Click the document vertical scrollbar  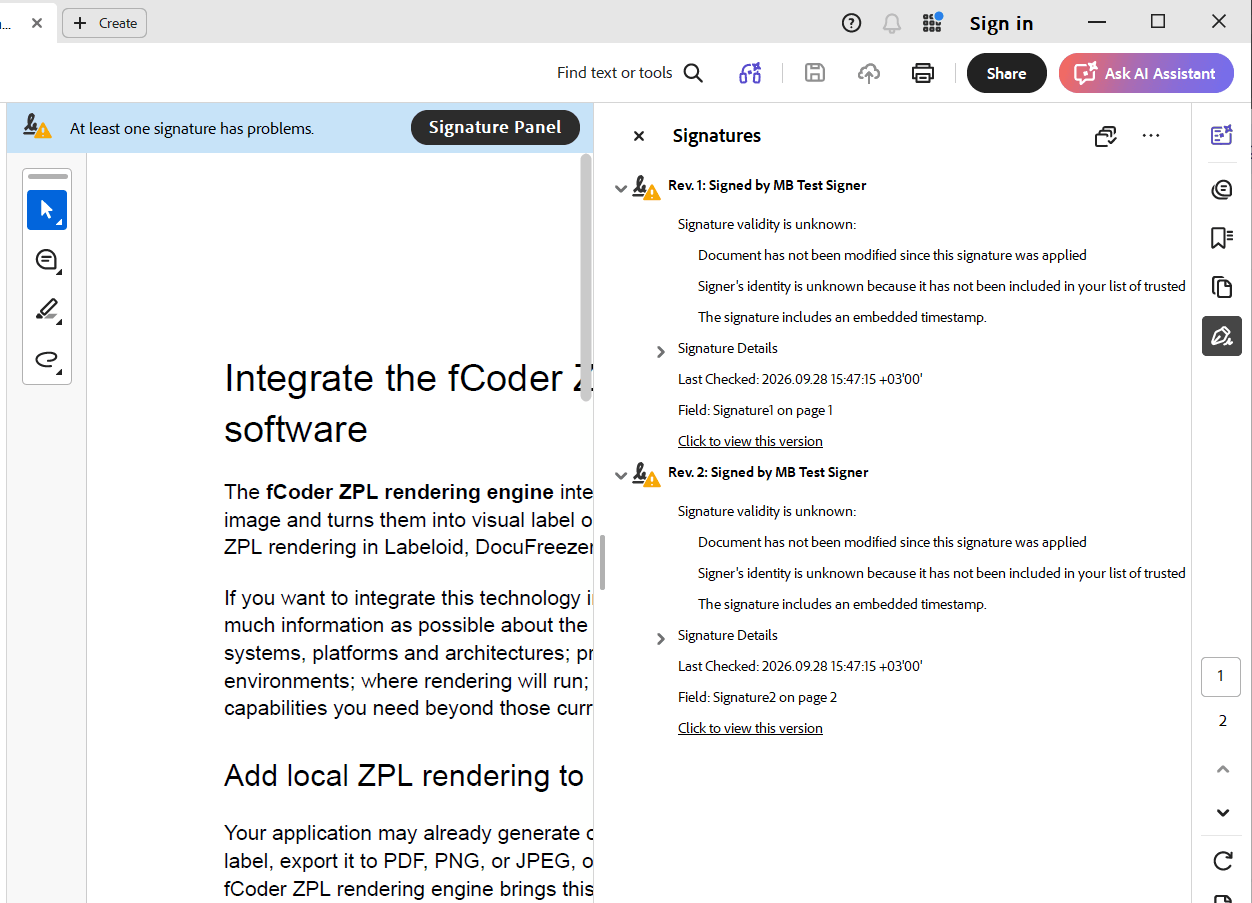point(586,278)
